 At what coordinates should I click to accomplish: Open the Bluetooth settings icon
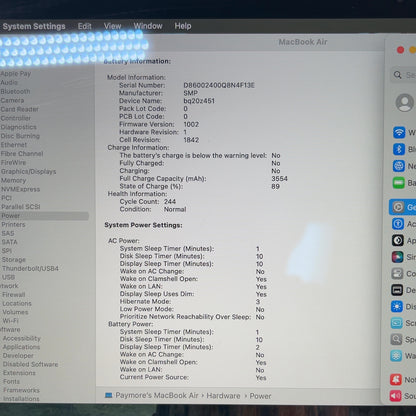coord(399,149)
